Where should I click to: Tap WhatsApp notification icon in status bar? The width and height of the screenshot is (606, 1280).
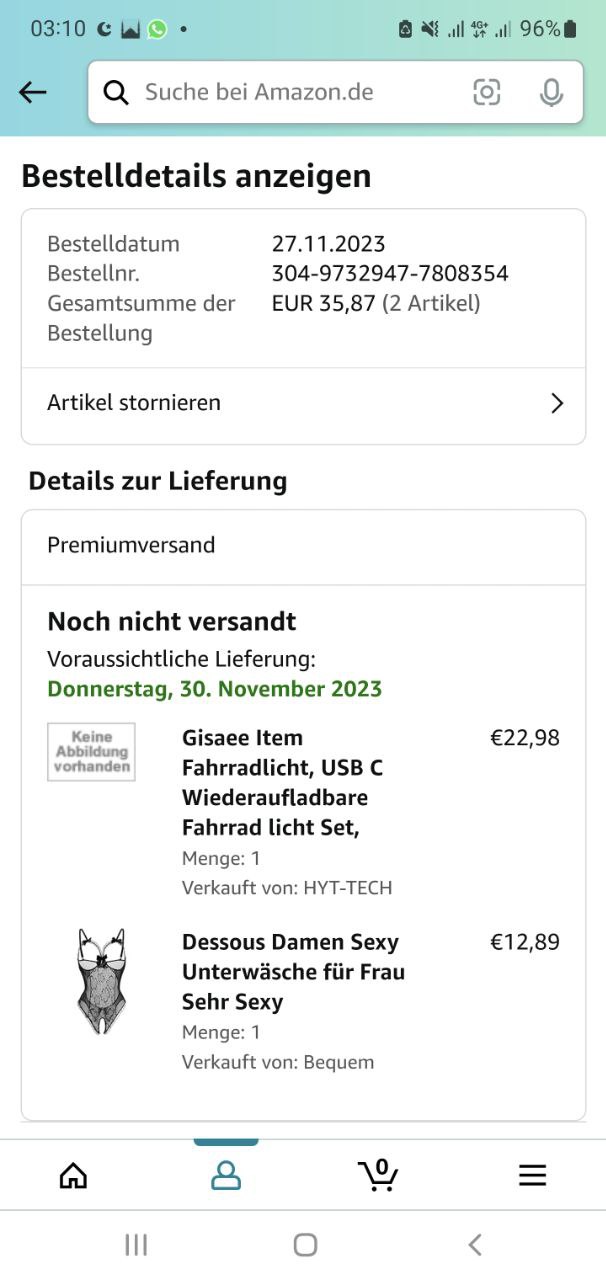157,29
